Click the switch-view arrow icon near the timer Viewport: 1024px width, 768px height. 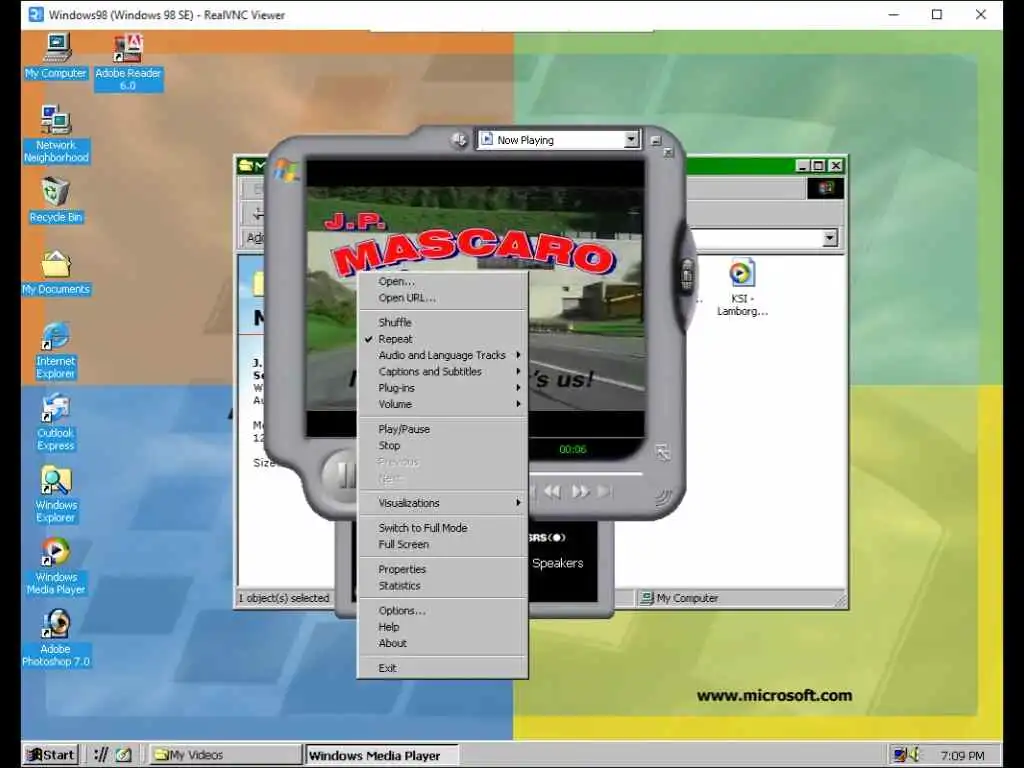pyautogui.click(x=662, y=452)
